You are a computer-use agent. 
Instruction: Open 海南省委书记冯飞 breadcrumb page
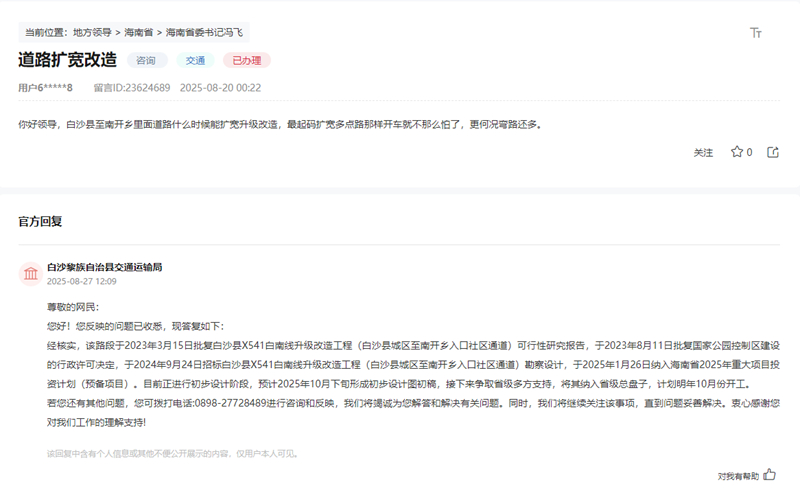tap(204, 33)
